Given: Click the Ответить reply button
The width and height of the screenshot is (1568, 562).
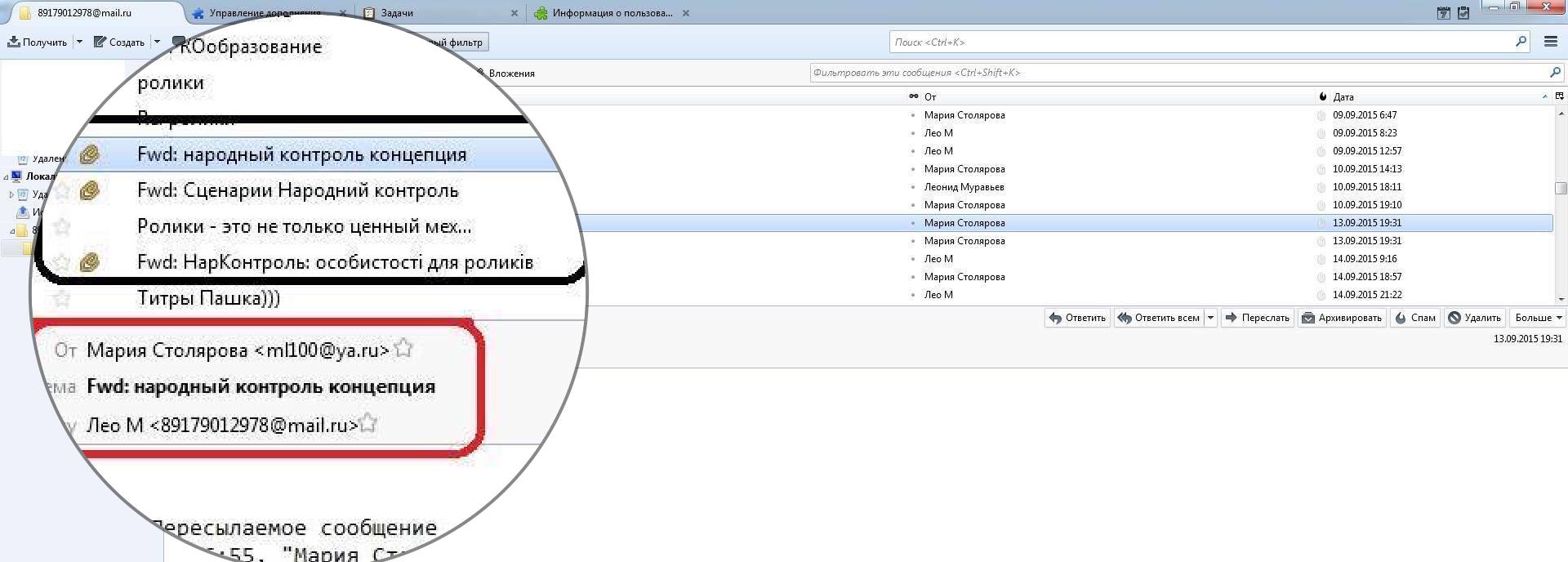Looking at the screenshot, I should (x=1077, y=318).
